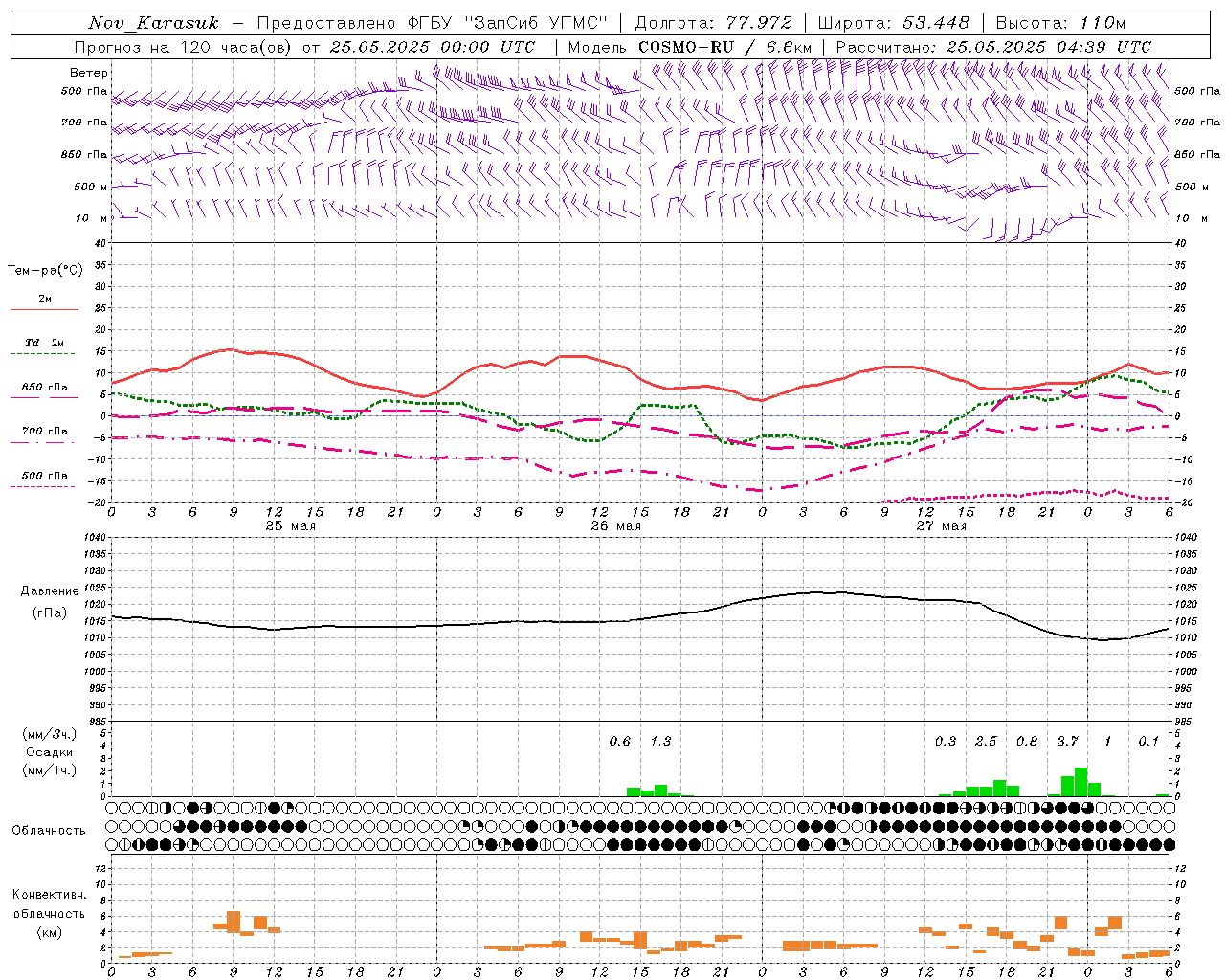Click the '25 мая' date label
This screenshot has width=1225, height=980.
click(291, 526)
